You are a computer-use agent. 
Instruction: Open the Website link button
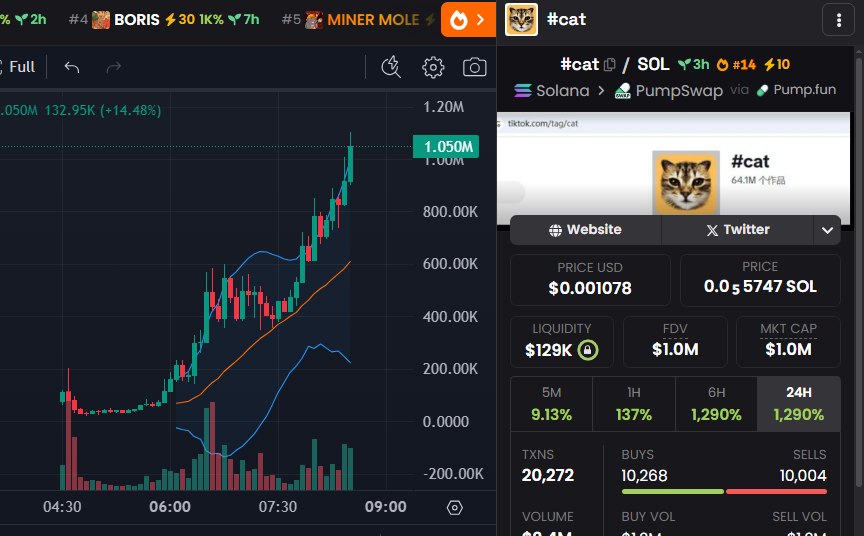point(585,230)
